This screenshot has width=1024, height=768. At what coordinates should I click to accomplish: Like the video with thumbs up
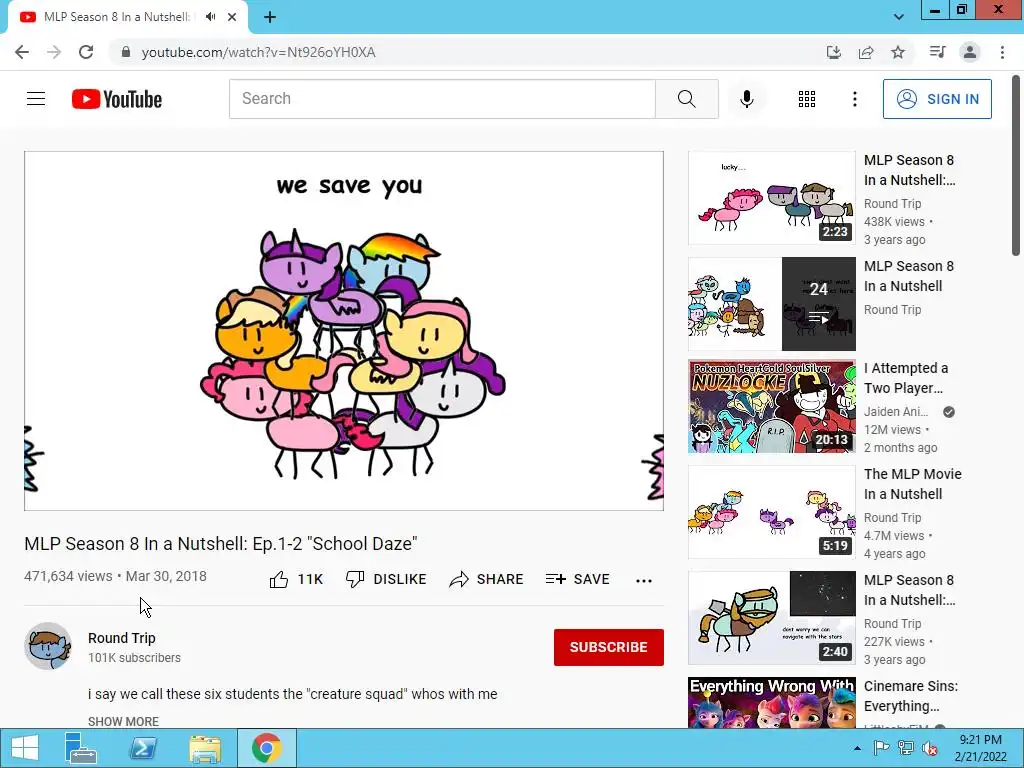[x=296, y=579]
